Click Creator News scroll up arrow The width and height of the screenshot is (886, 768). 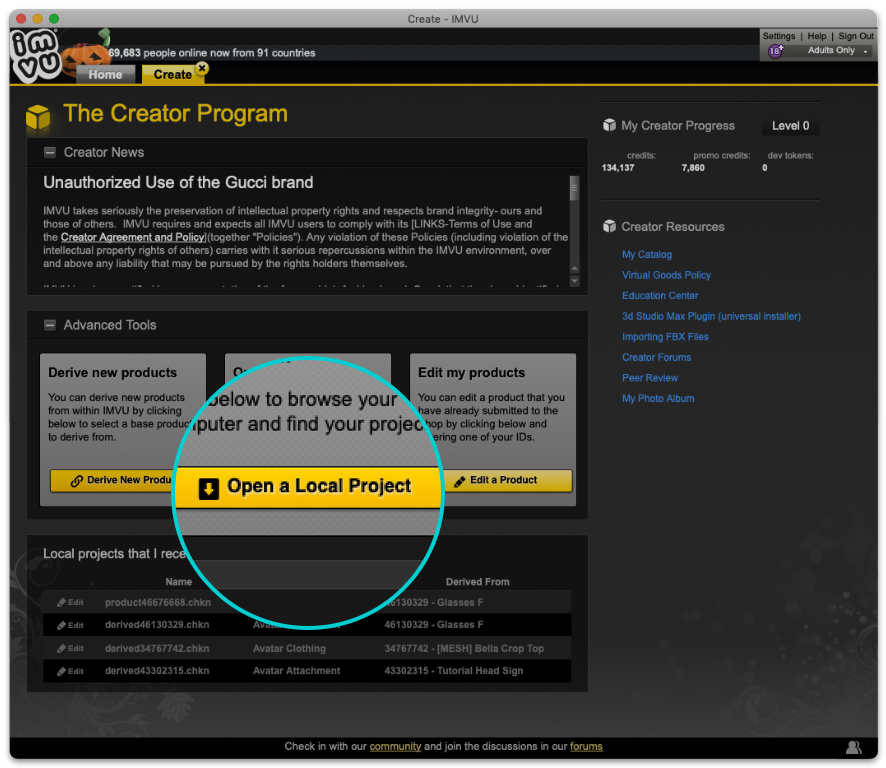pyautogui.click(x=574, y=268)
